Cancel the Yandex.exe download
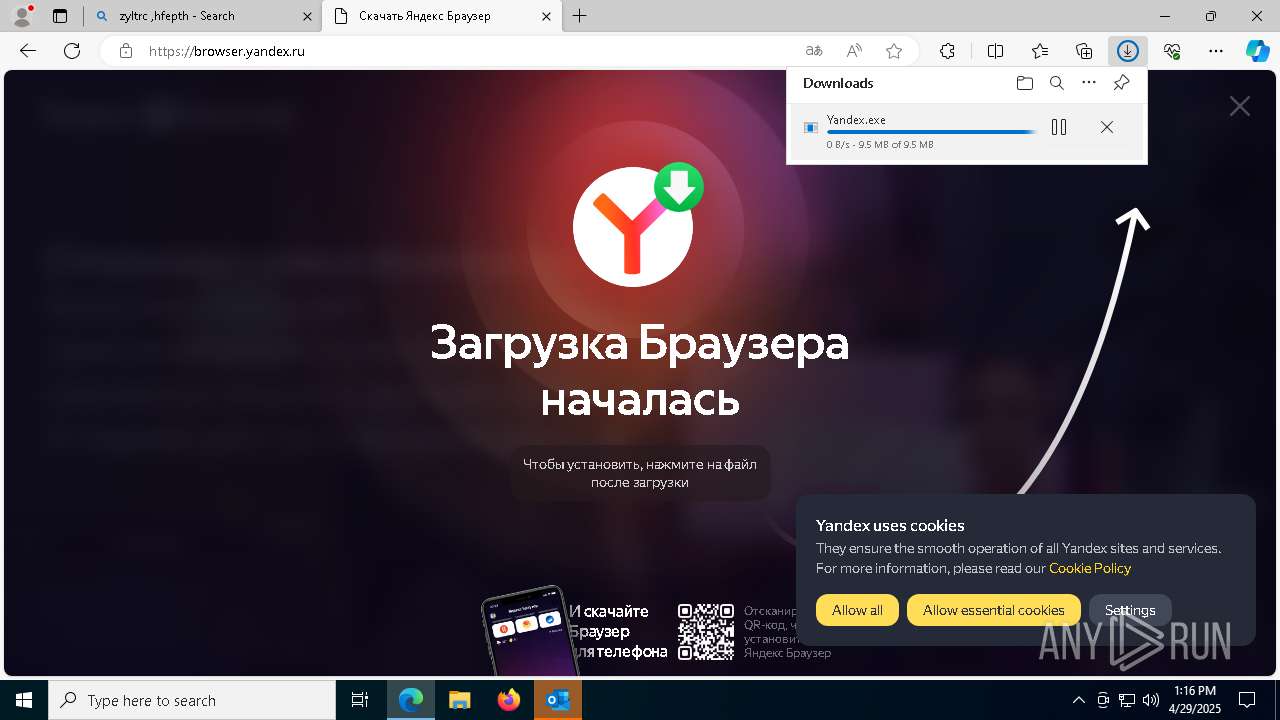The height and width of the screenshot is (720, 1280). [x=1107, y=127]
